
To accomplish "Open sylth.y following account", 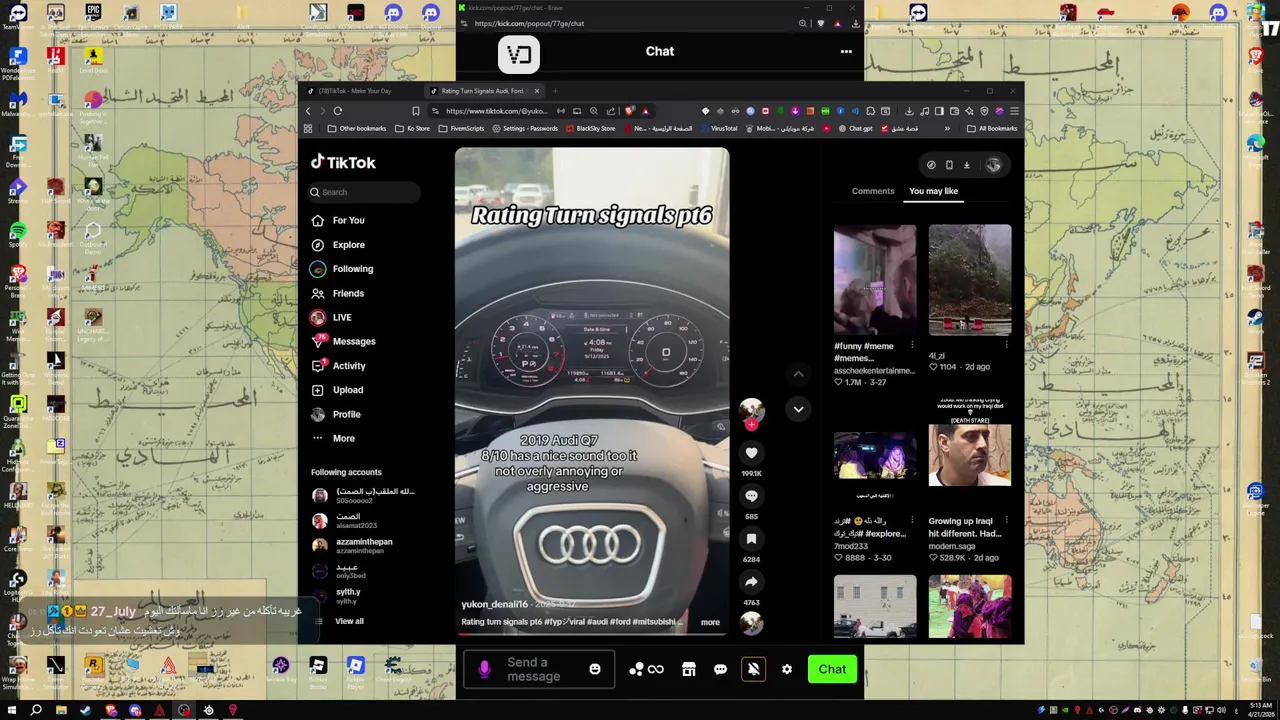I will pos(336,596).
